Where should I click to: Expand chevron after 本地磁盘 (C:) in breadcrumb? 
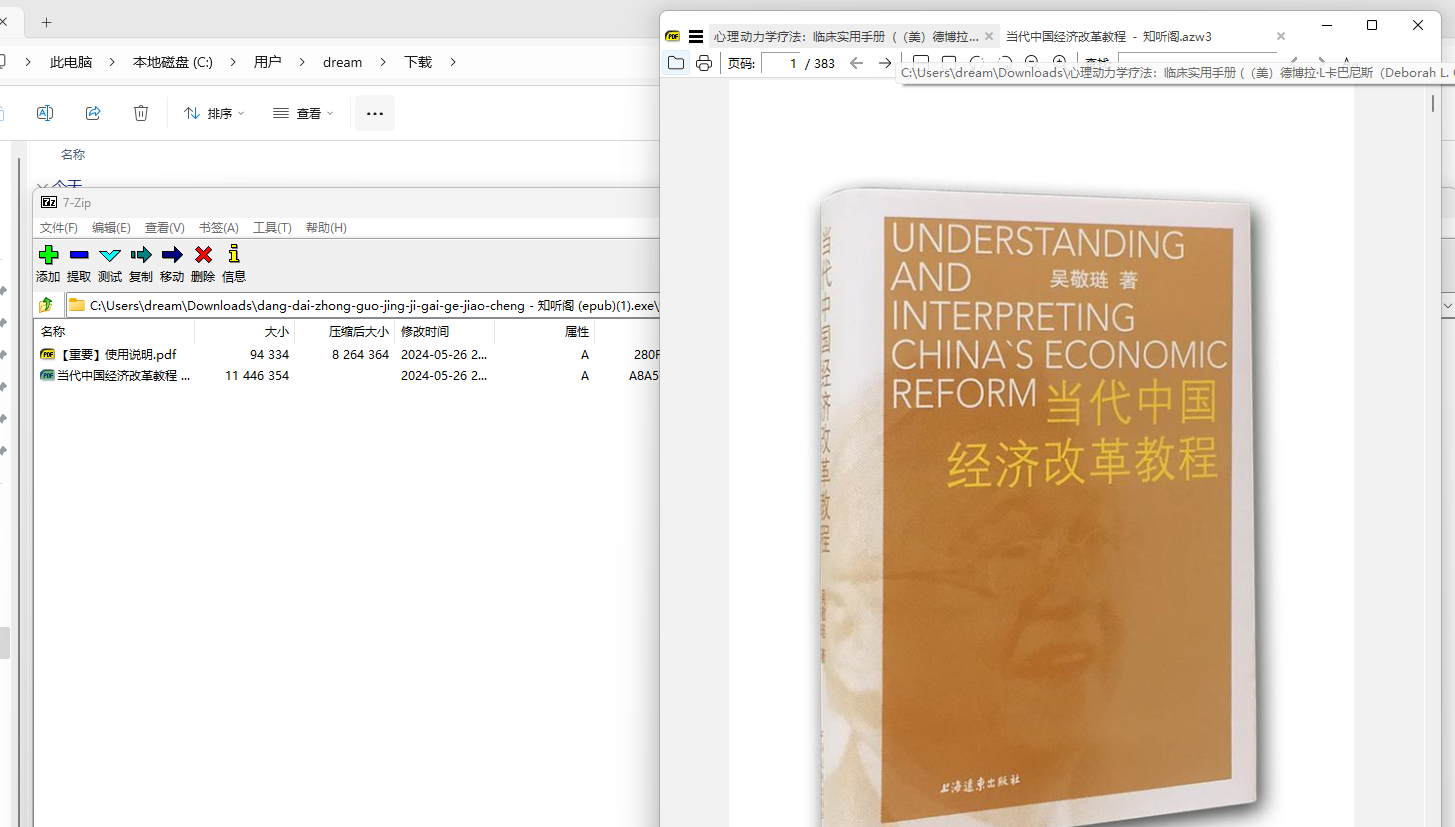[233, 62]
